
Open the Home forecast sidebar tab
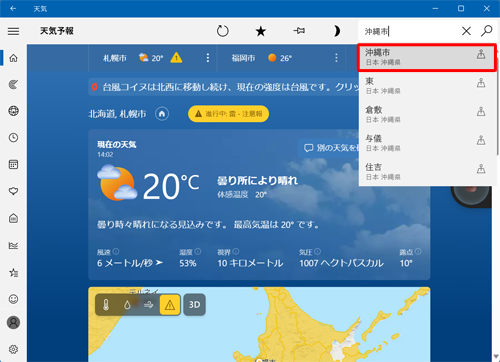13,58
